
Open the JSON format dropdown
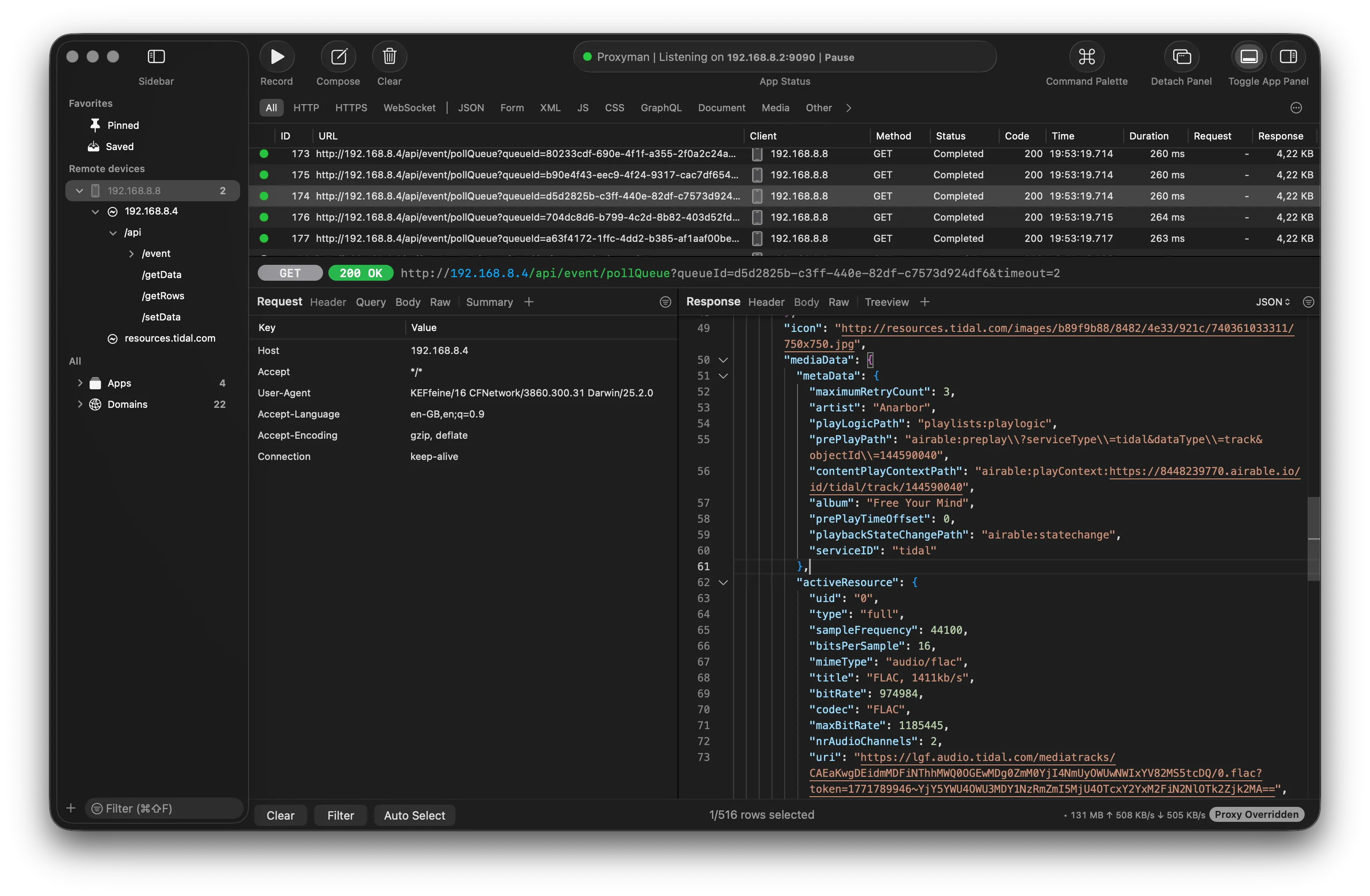[1272, 302]
